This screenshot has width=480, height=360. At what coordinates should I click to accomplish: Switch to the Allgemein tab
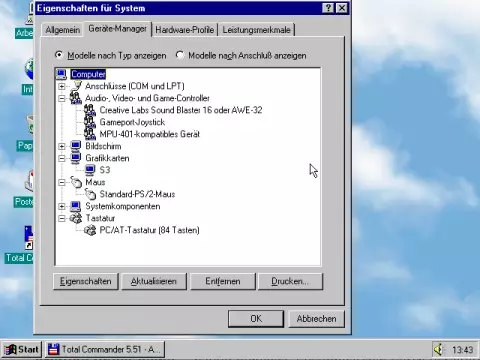coord(62,30)
